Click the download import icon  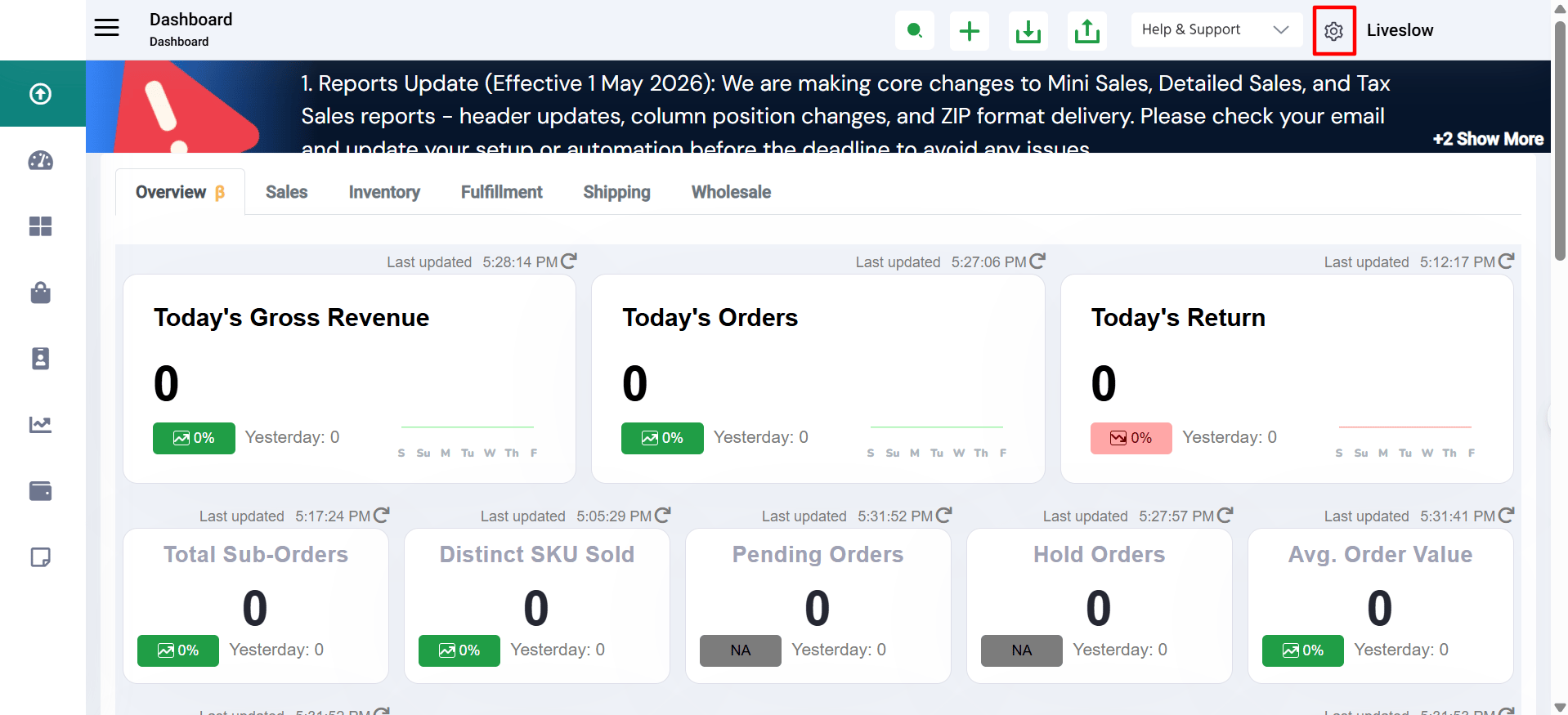click(x=1028, y=31)
